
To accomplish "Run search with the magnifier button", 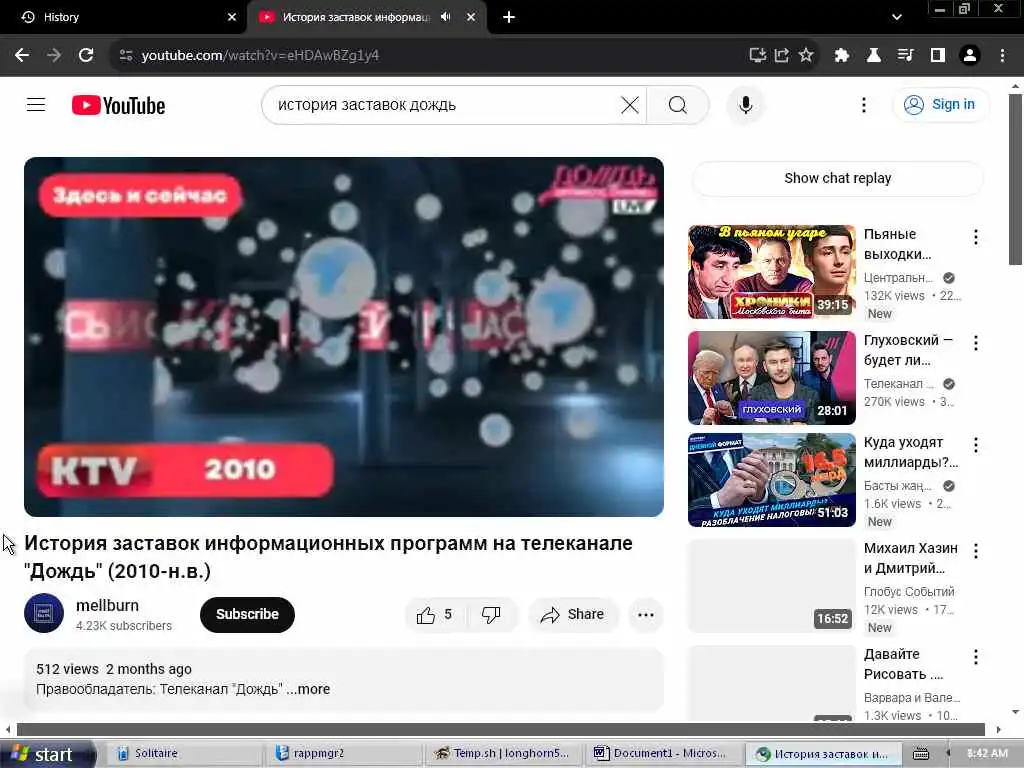I will coord(678,105).
